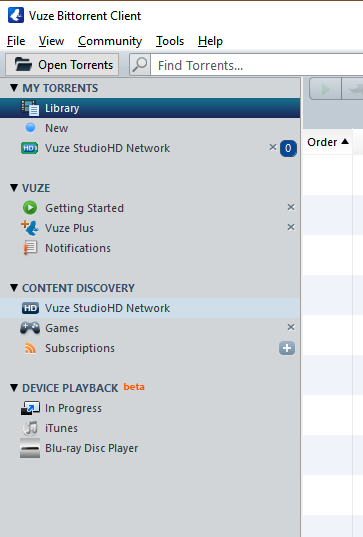This screenshot has width=363, height=537.
Task: Click the Find Torrents search field
Action: coord(257,65)
